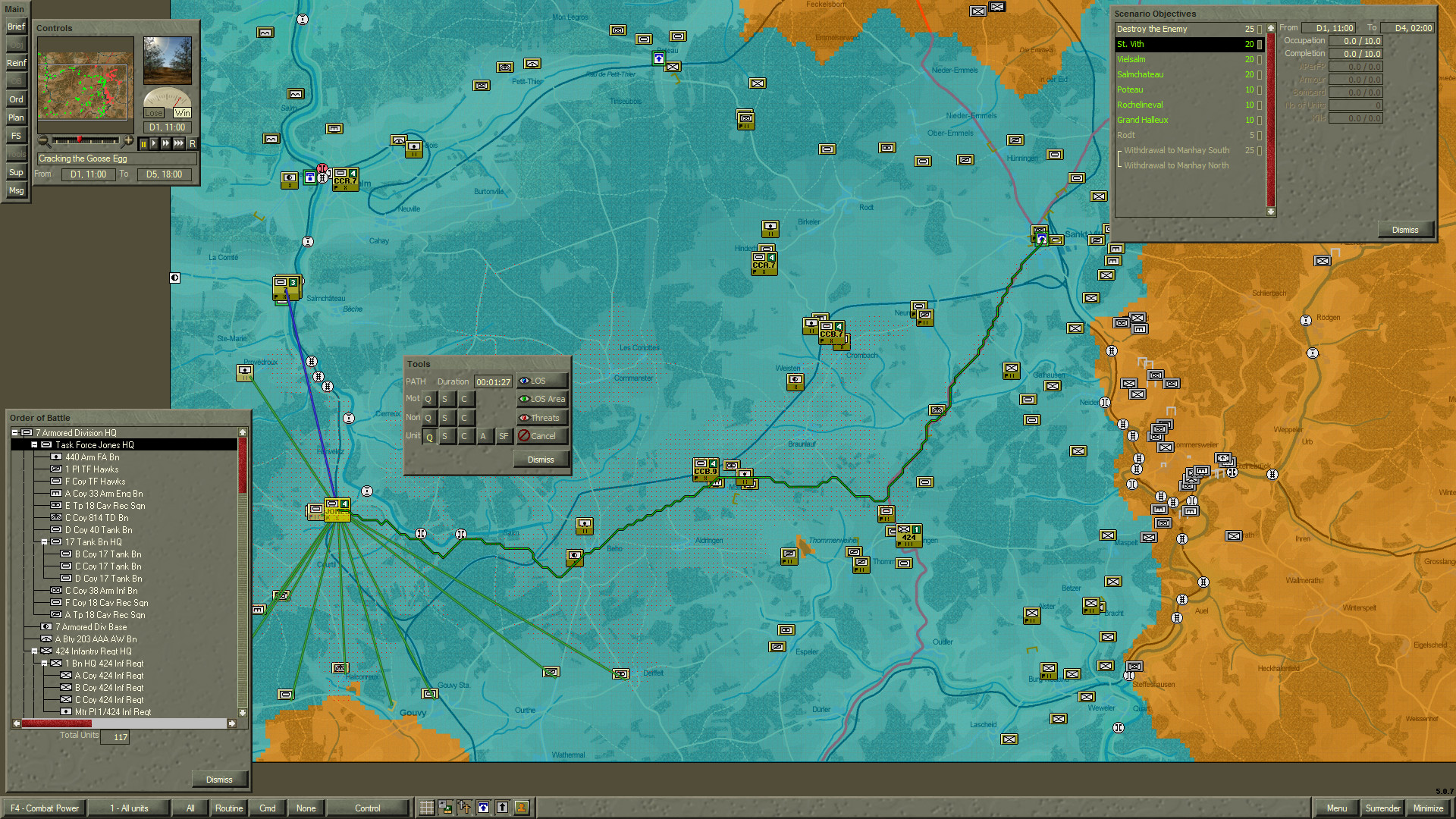Image resolution: width=1456 pixels, height=819 pixels.
Task: Click the triple-arrow fast speed icon in Controls
Action: coord(179,143)
